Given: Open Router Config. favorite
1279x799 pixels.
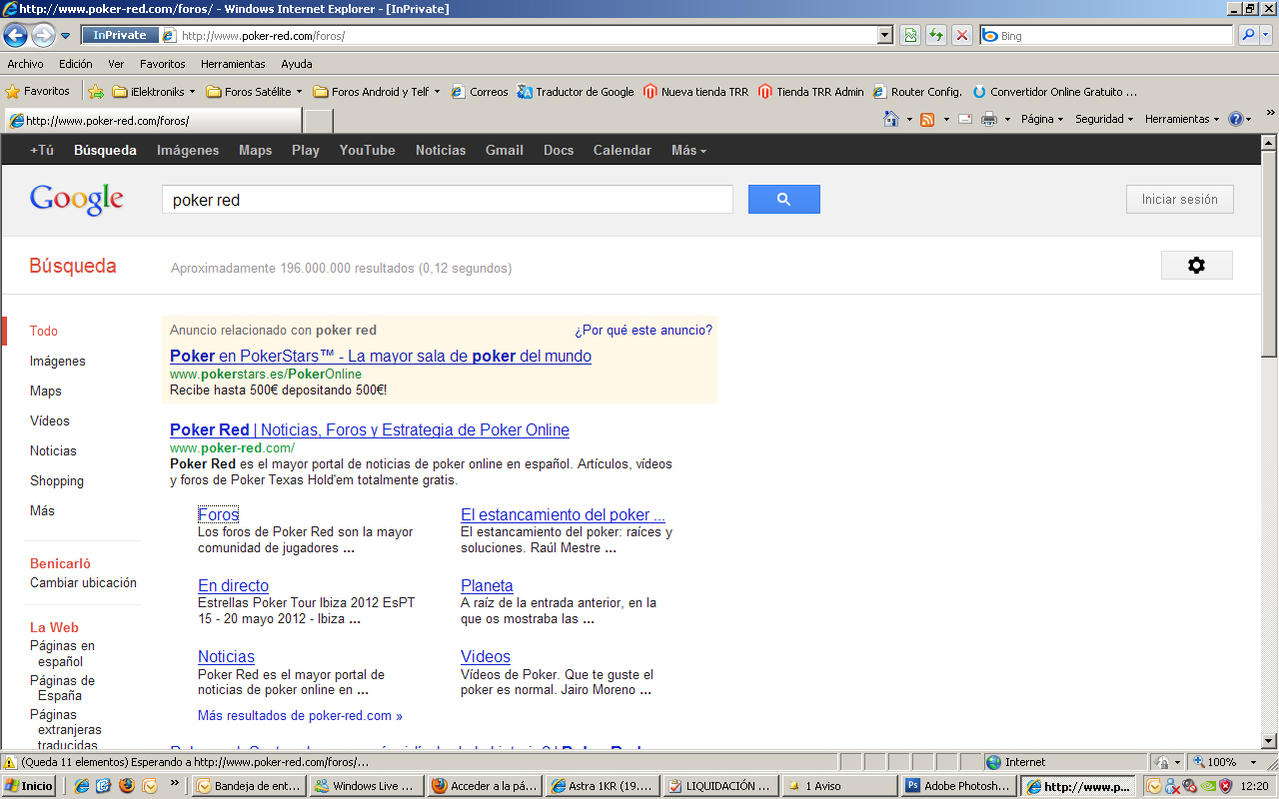Looking at the screenshot, I should (918, 91).
